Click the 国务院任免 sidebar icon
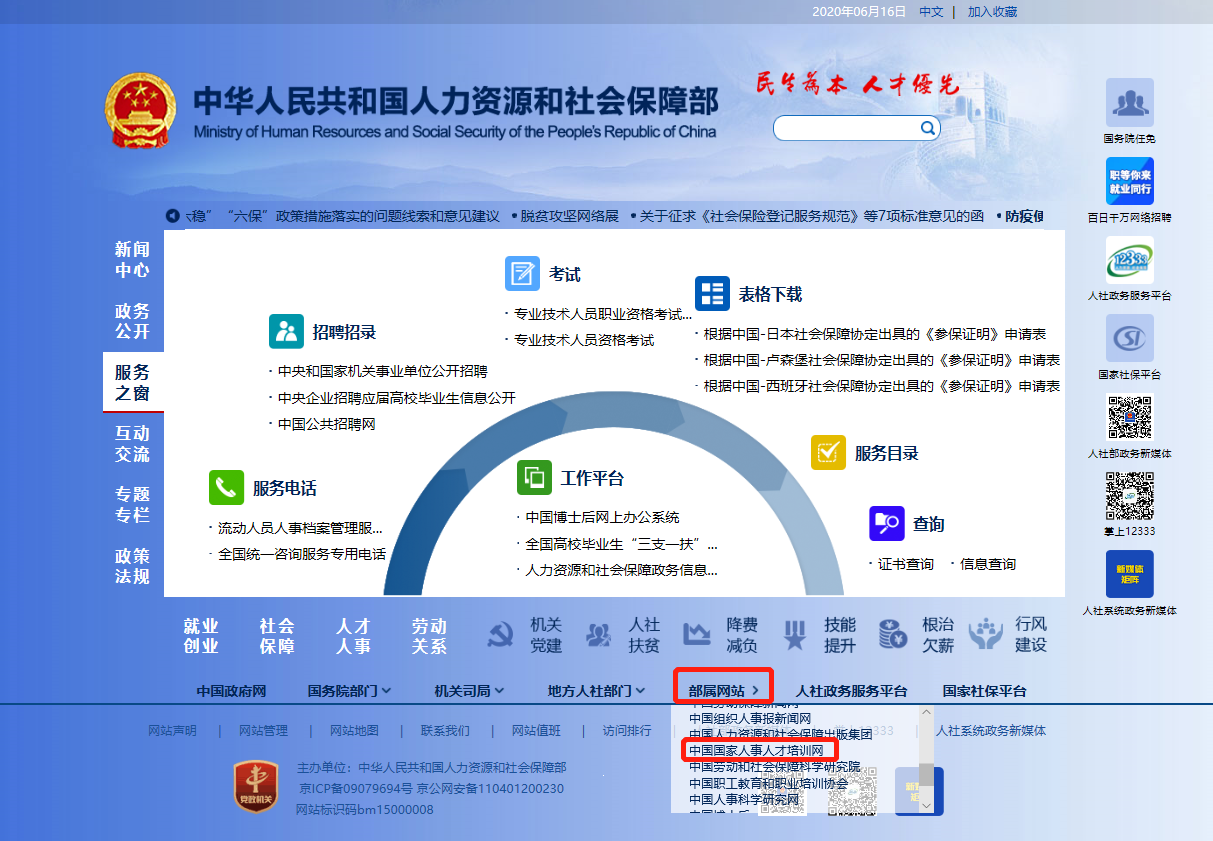1213x841 pixels. click(1129, 103)
